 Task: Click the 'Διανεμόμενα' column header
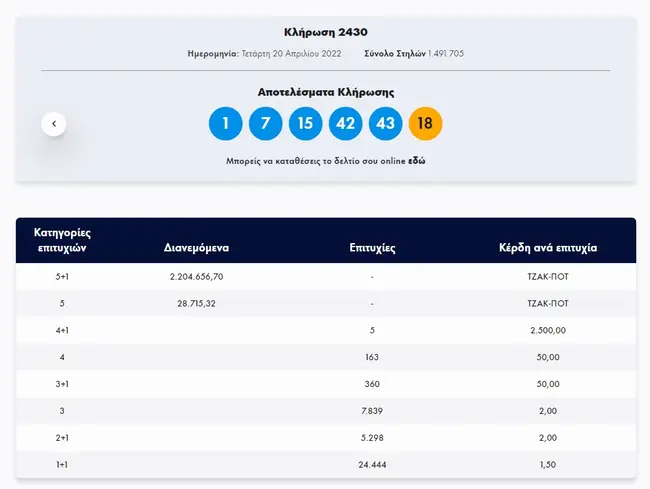pos(197,248)
